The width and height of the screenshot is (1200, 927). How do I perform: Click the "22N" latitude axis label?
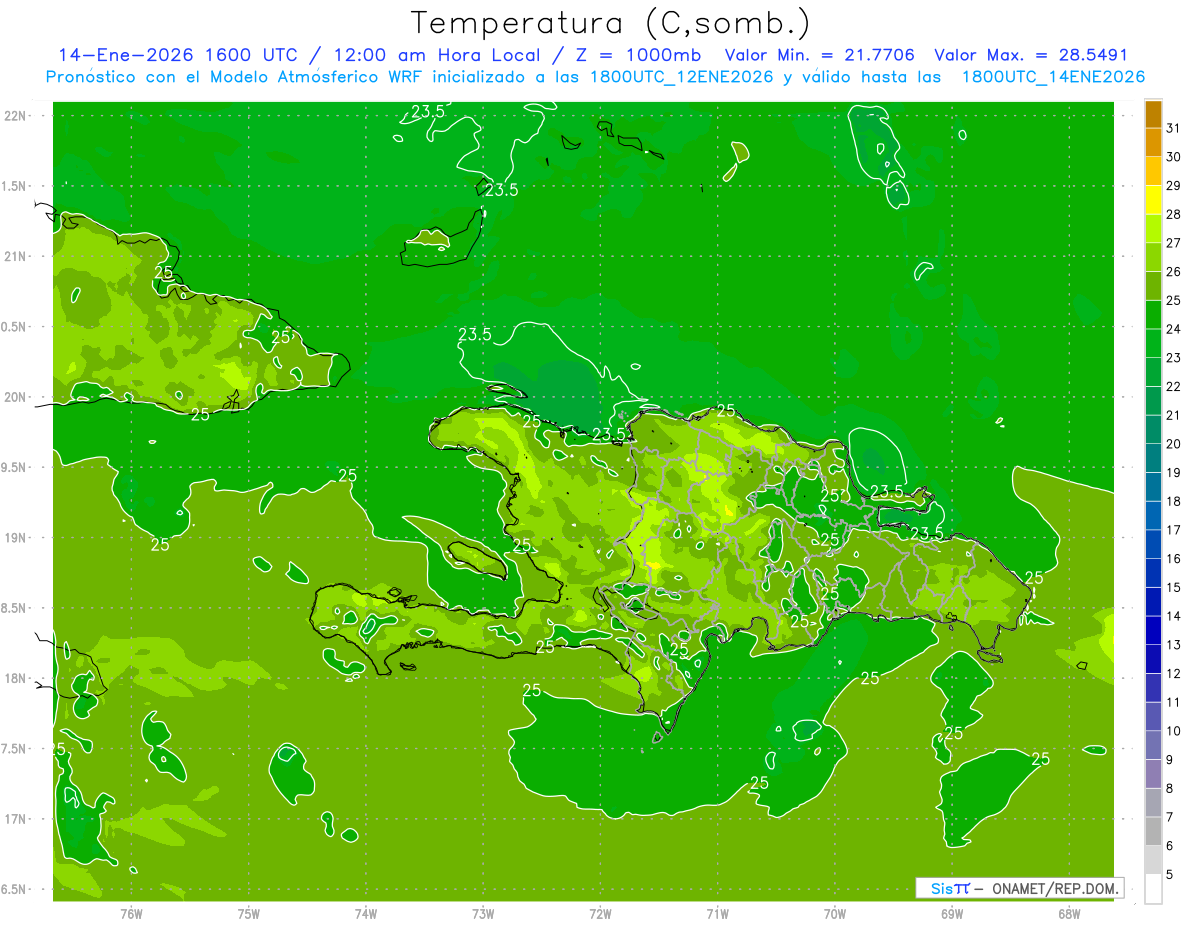16,116
